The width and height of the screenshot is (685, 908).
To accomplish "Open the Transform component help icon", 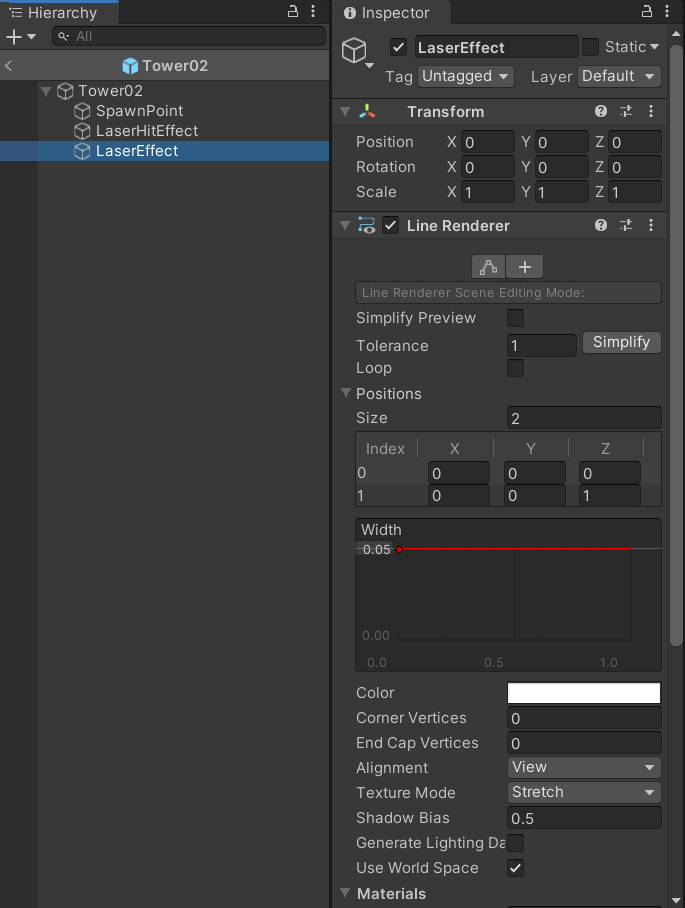I will click(x=601, y=112).
